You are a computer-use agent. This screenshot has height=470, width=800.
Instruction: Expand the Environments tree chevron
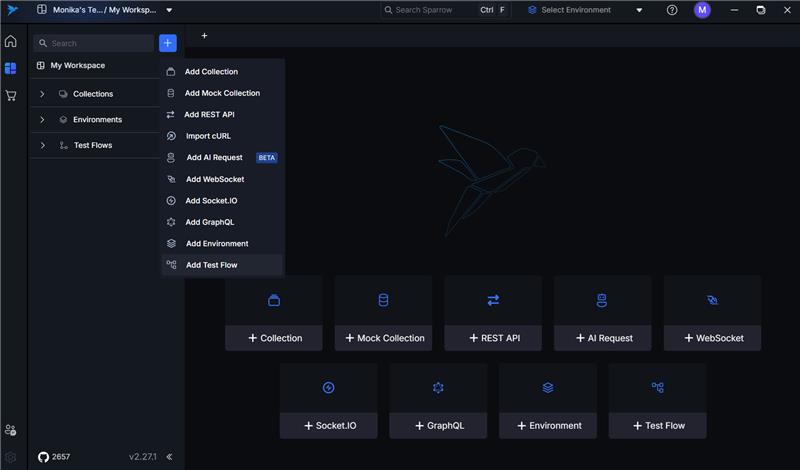42,119
